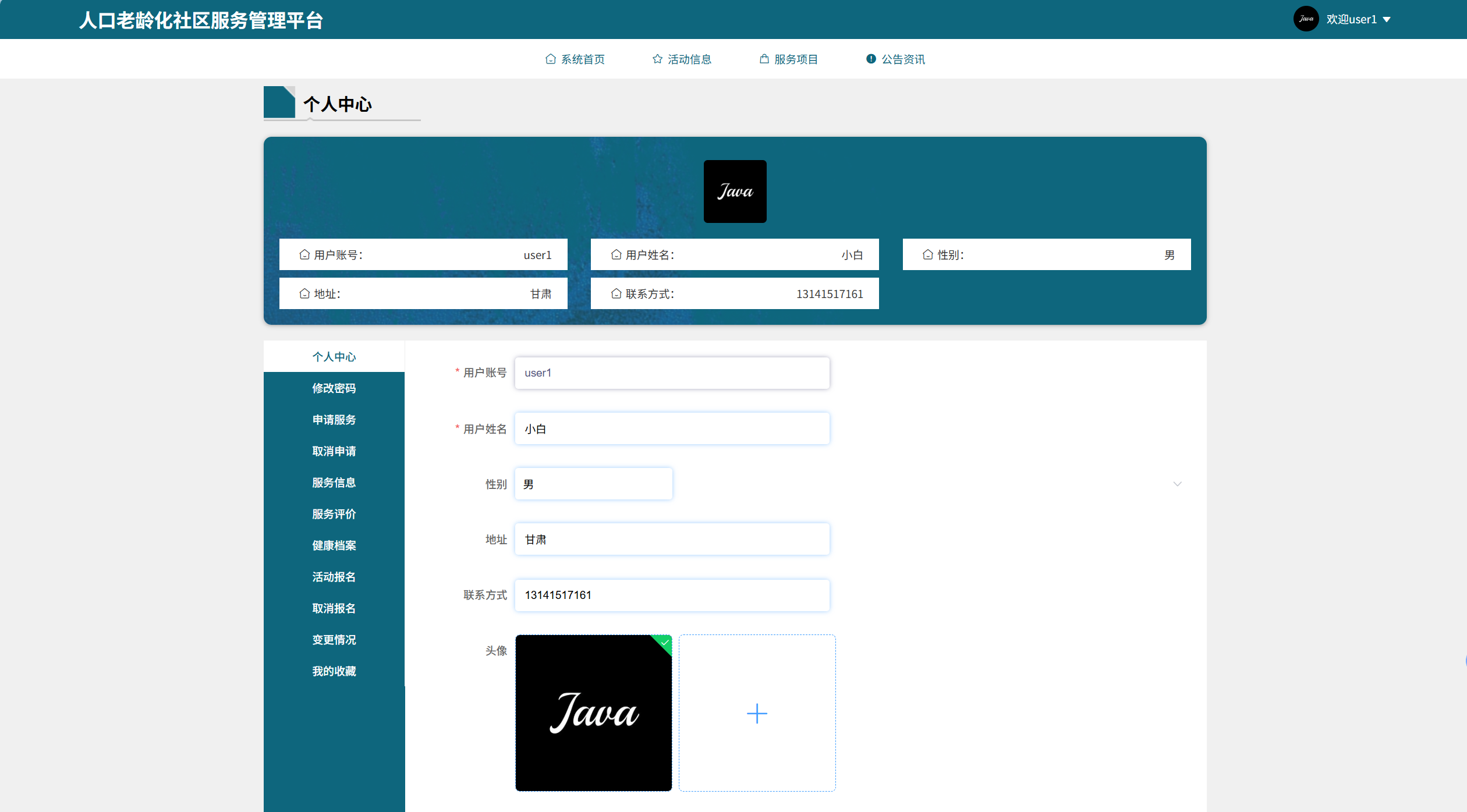
Task: Open 申请服务 in the sidebar
Action: pos(334,420)
